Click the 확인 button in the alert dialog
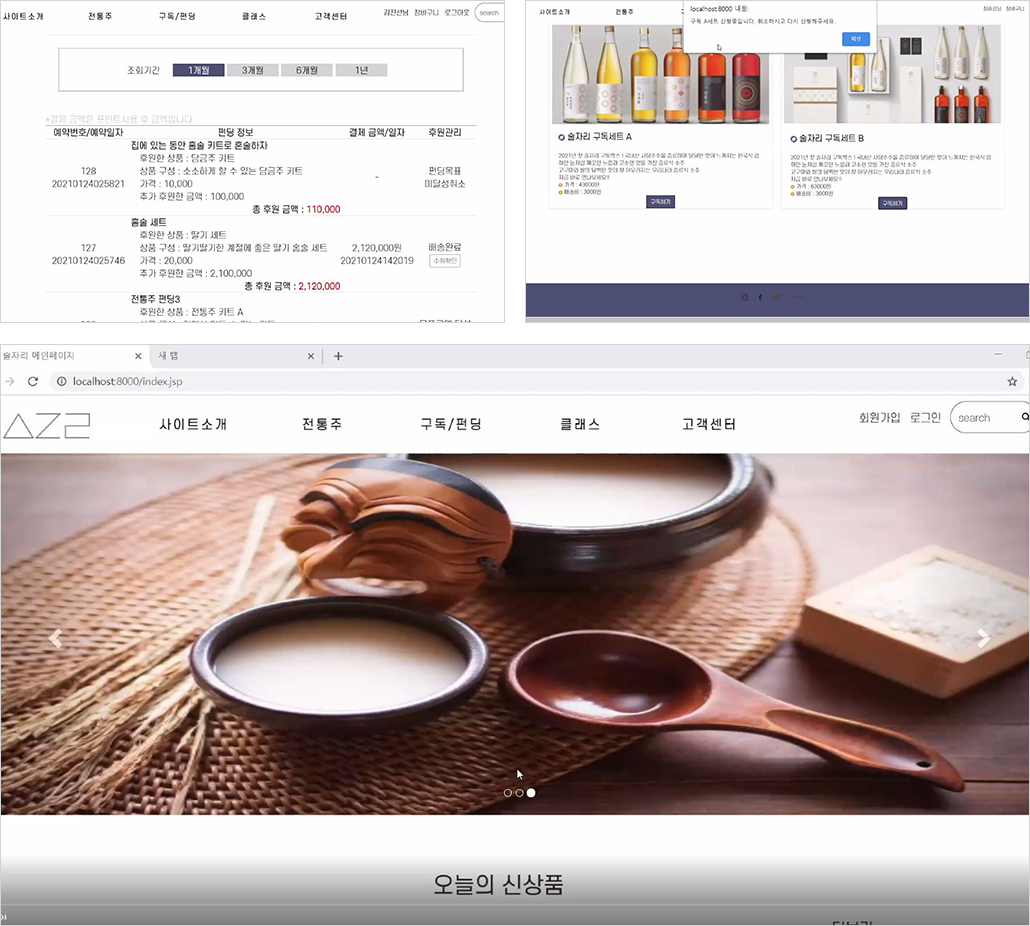 856,39
